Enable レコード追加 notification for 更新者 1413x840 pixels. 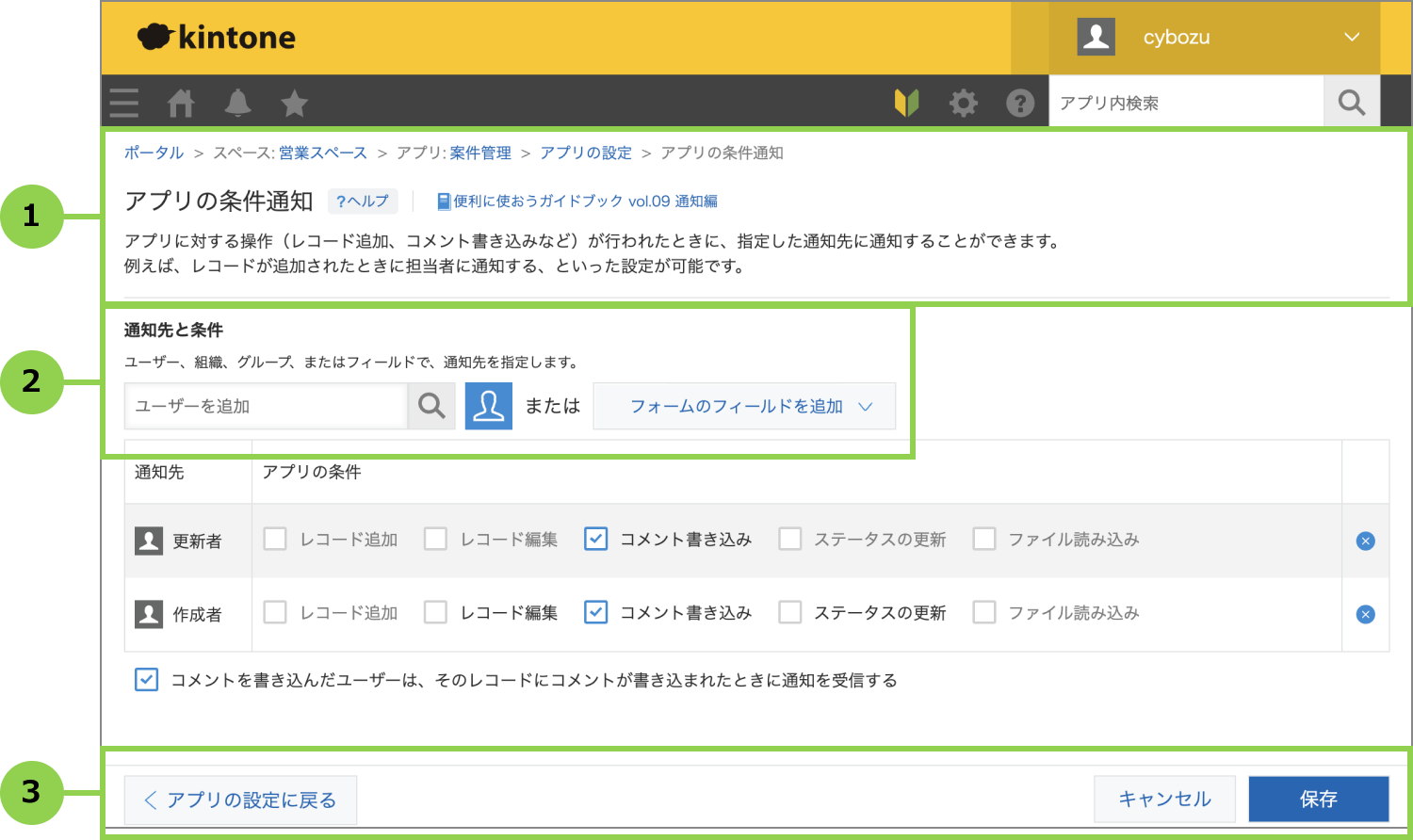(x=274, y=539)
